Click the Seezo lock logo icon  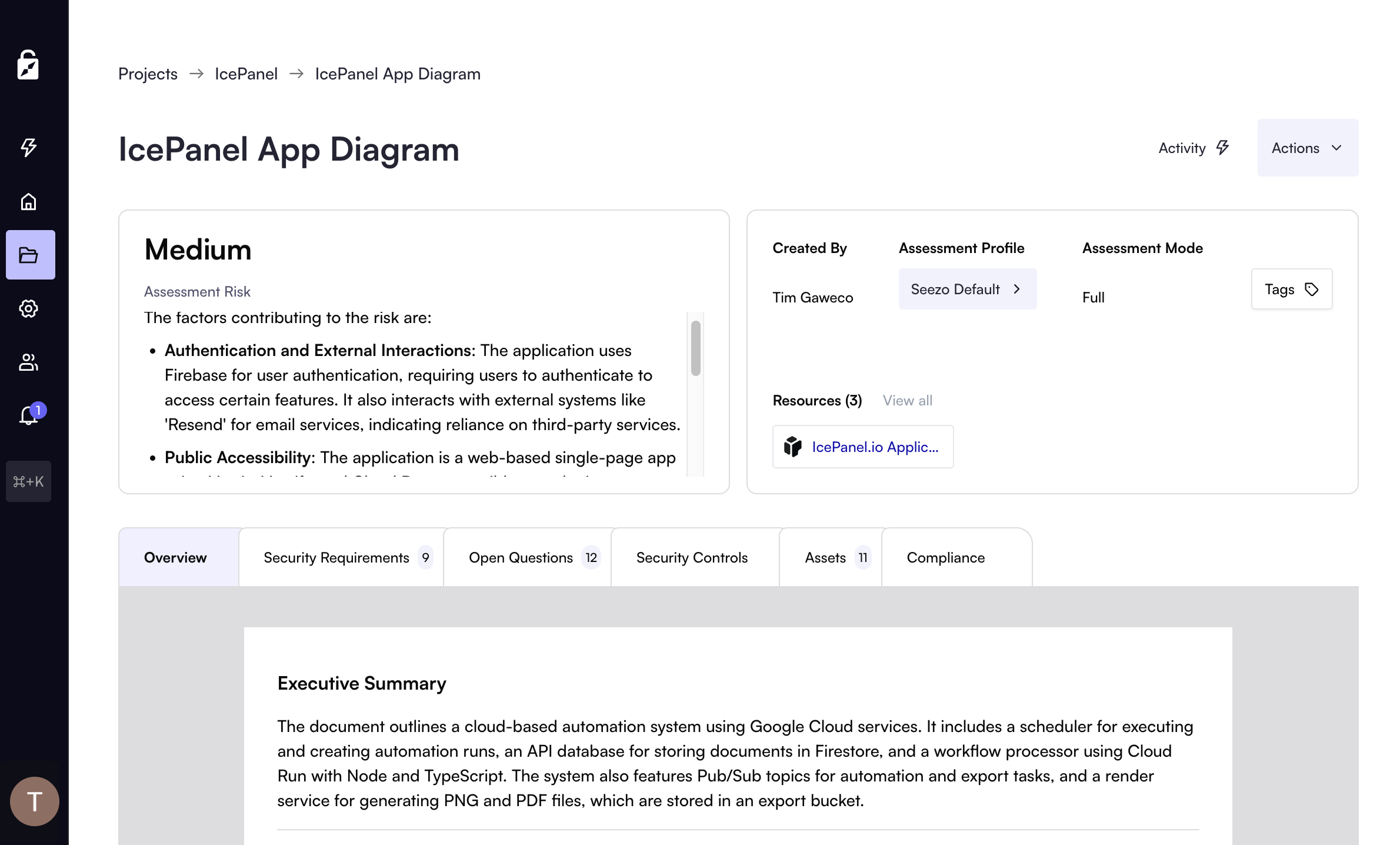[28, 65]
